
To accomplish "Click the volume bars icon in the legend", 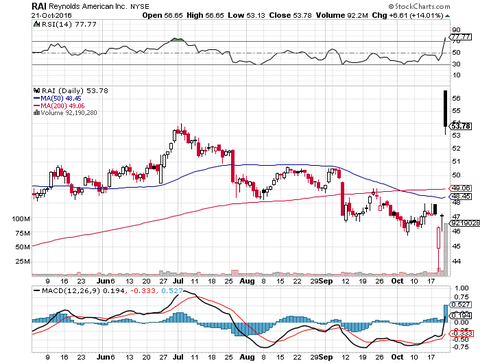I will click(36, 113).
